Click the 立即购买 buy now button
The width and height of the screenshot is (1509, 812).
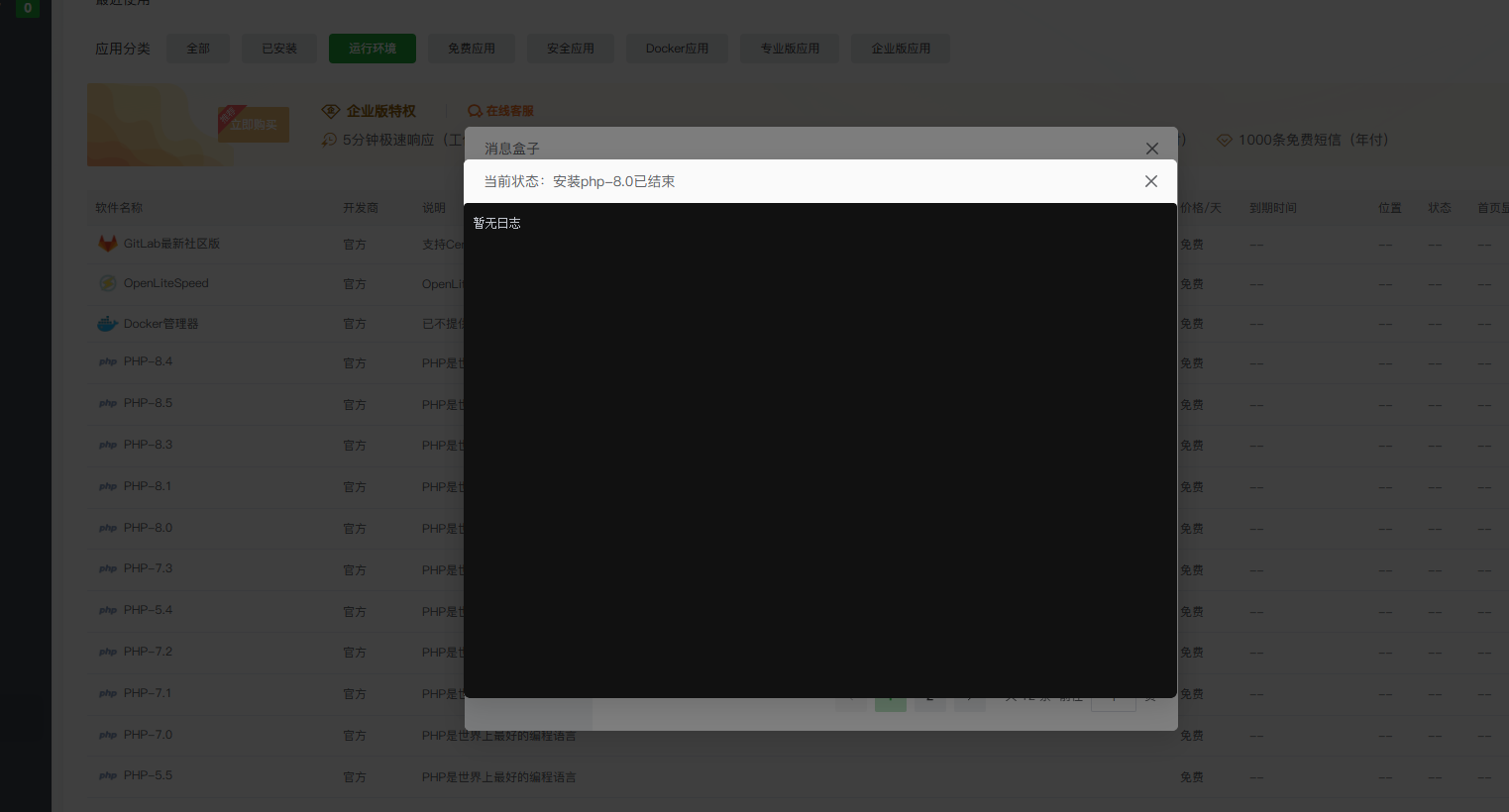[254, 125]
